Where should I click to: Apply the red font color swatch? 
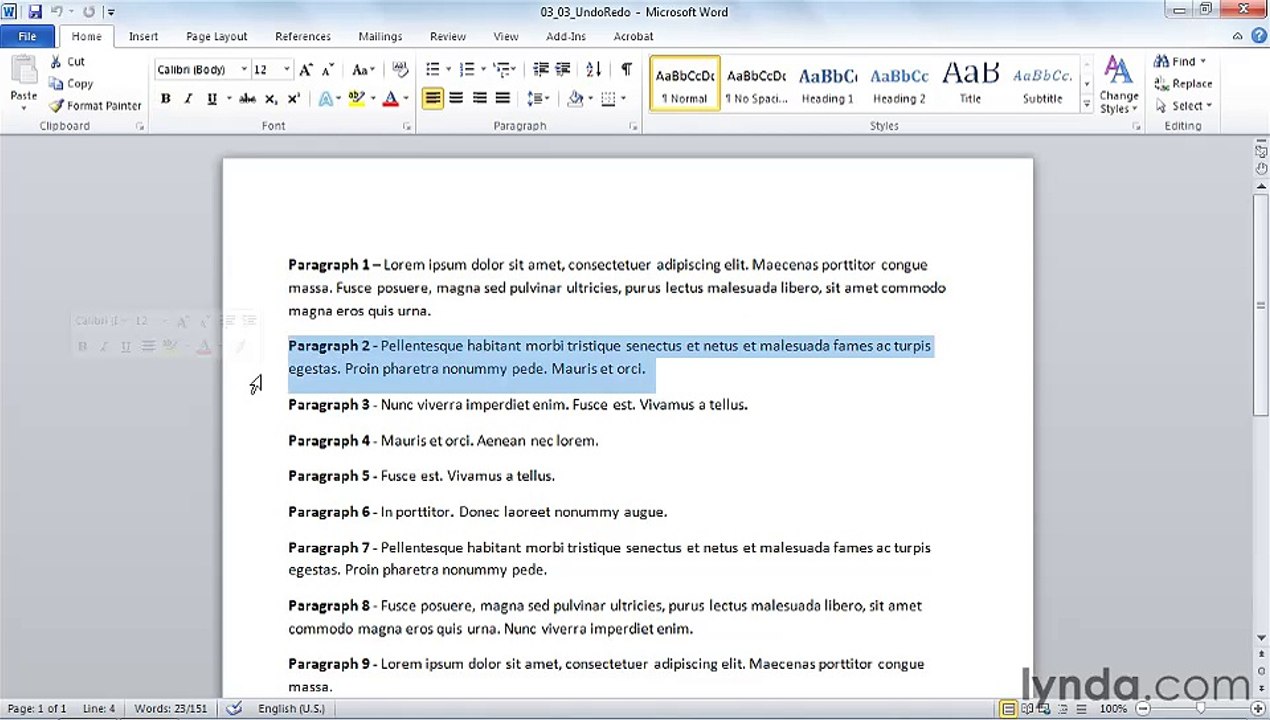pos(391,99)
